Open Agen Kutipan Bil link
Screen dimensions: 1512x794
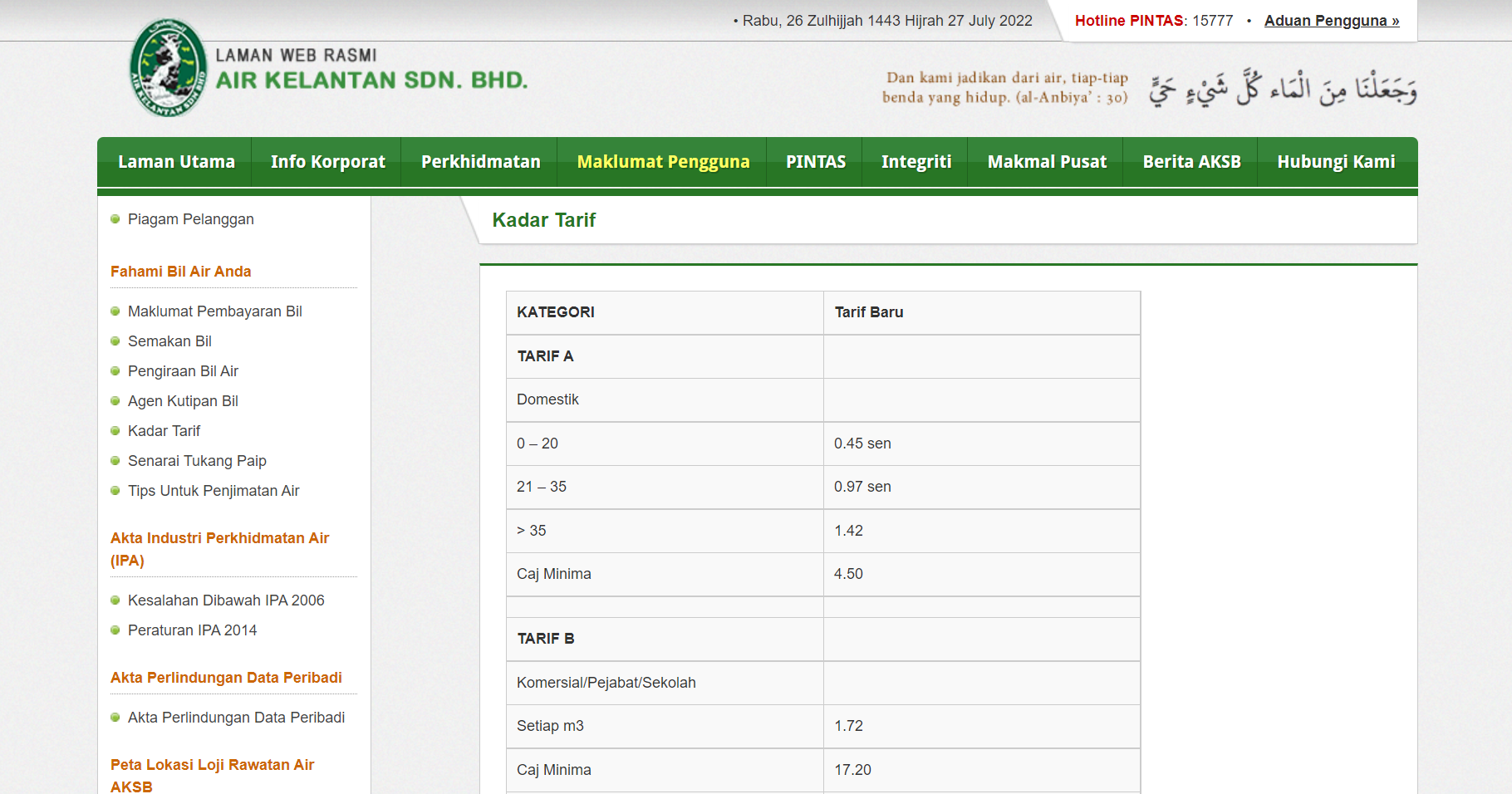point(183,401)
